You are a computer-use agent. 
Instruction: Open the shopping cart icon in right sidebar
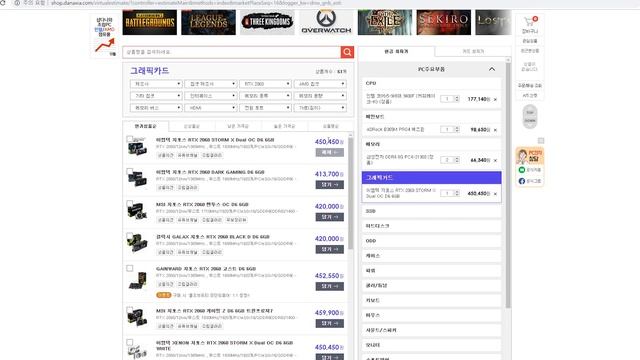pos(530,21)
